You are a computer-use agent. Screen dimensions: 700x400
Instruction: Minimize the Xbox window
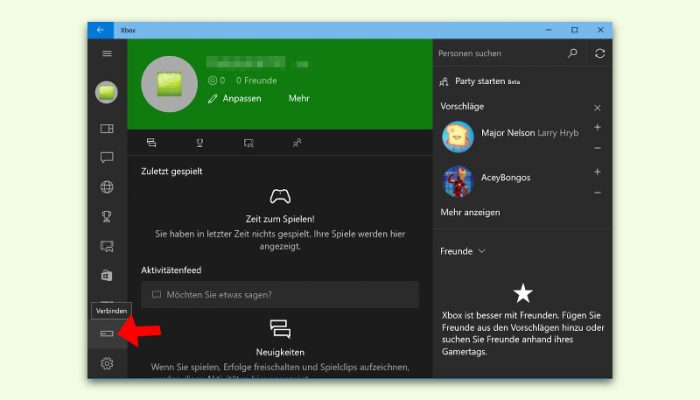(x=549, y=30)
